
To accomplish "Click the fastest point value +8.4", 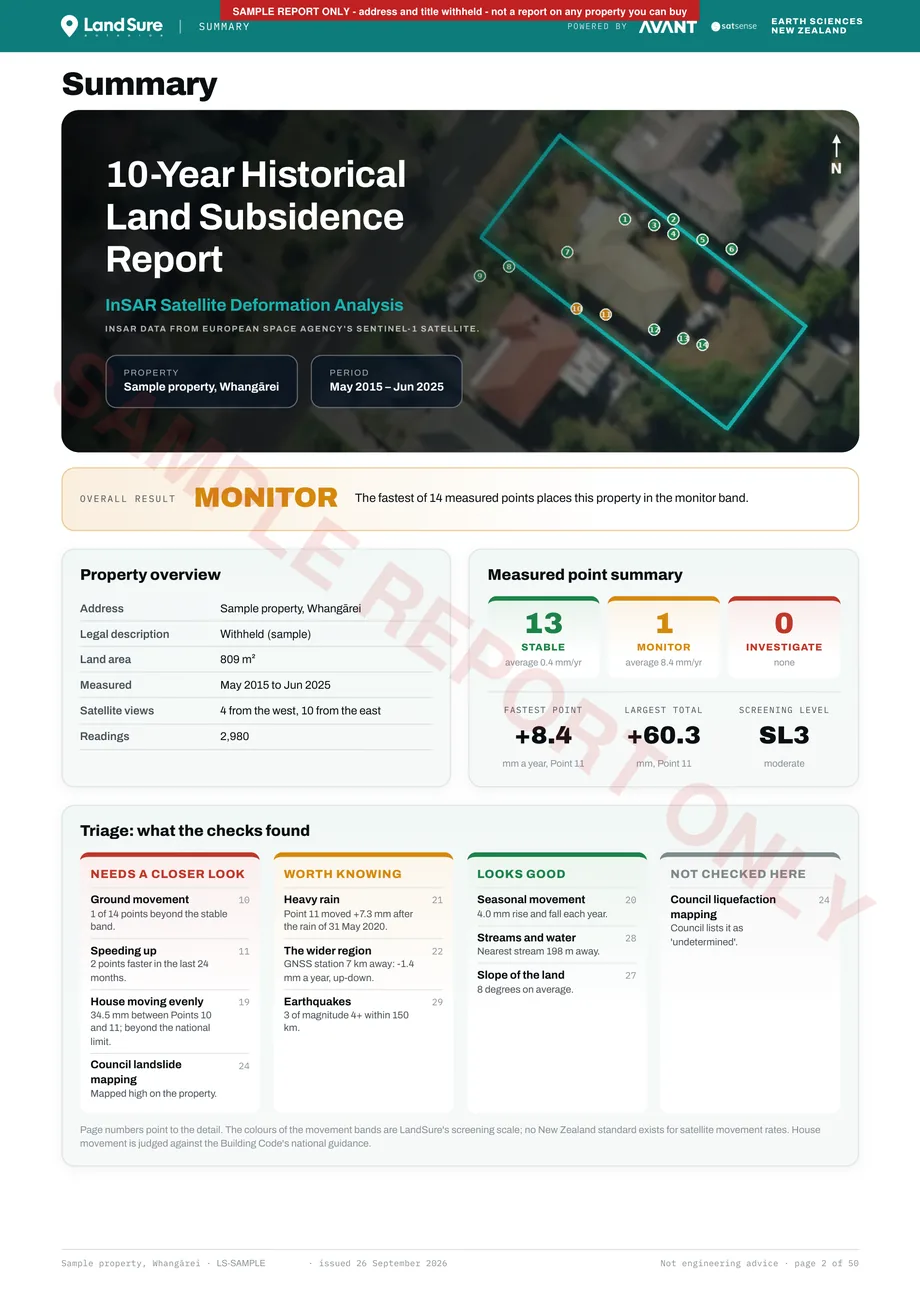I will (x=543, y=736).
